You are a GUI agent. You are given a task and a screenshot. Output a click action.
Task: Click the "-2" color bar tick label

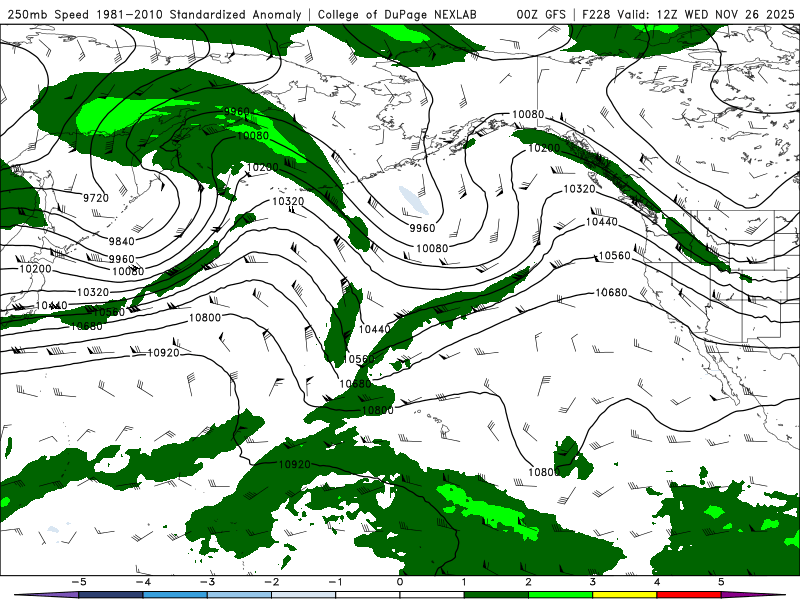click(x=271, y=582)
